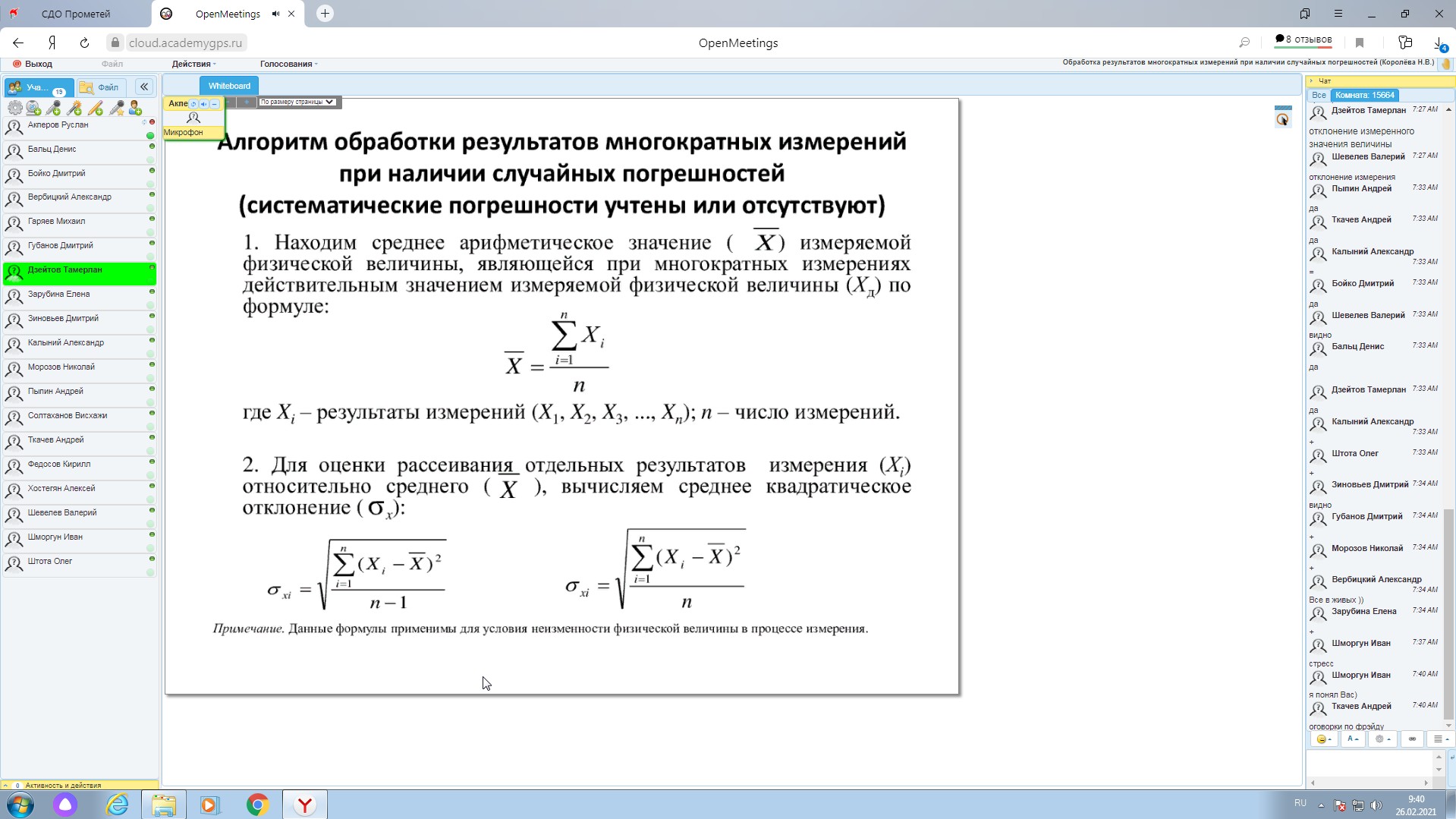Click the Выход exit menu item
Screen dimensions: 1456x819
tap(33, 64)
